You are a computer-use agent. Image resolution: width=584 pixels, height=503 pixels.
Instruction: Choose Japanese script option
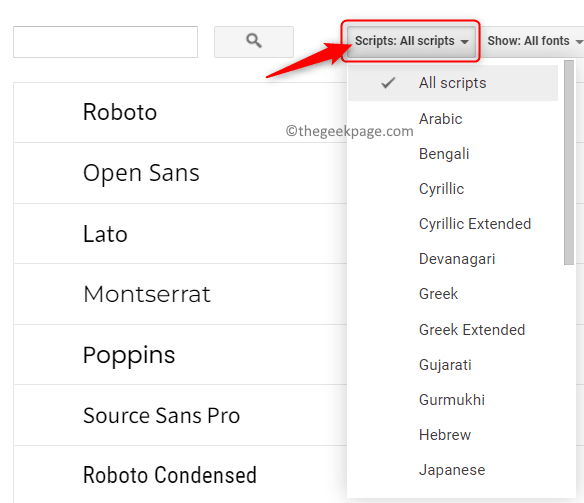coord(453,469)
